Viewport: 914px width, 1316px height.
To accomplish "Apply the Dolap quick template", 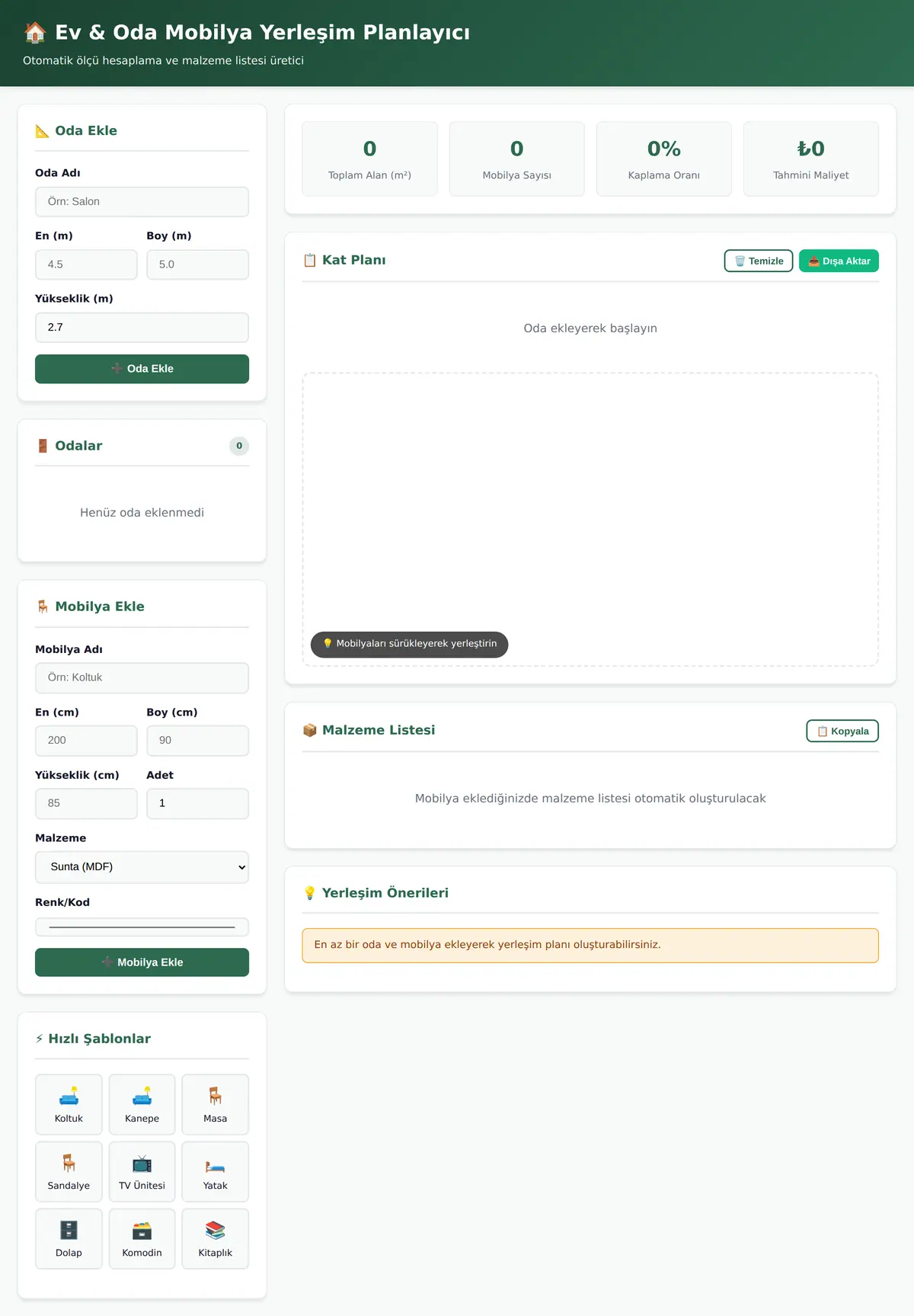I will click(x=69, y=1238).
